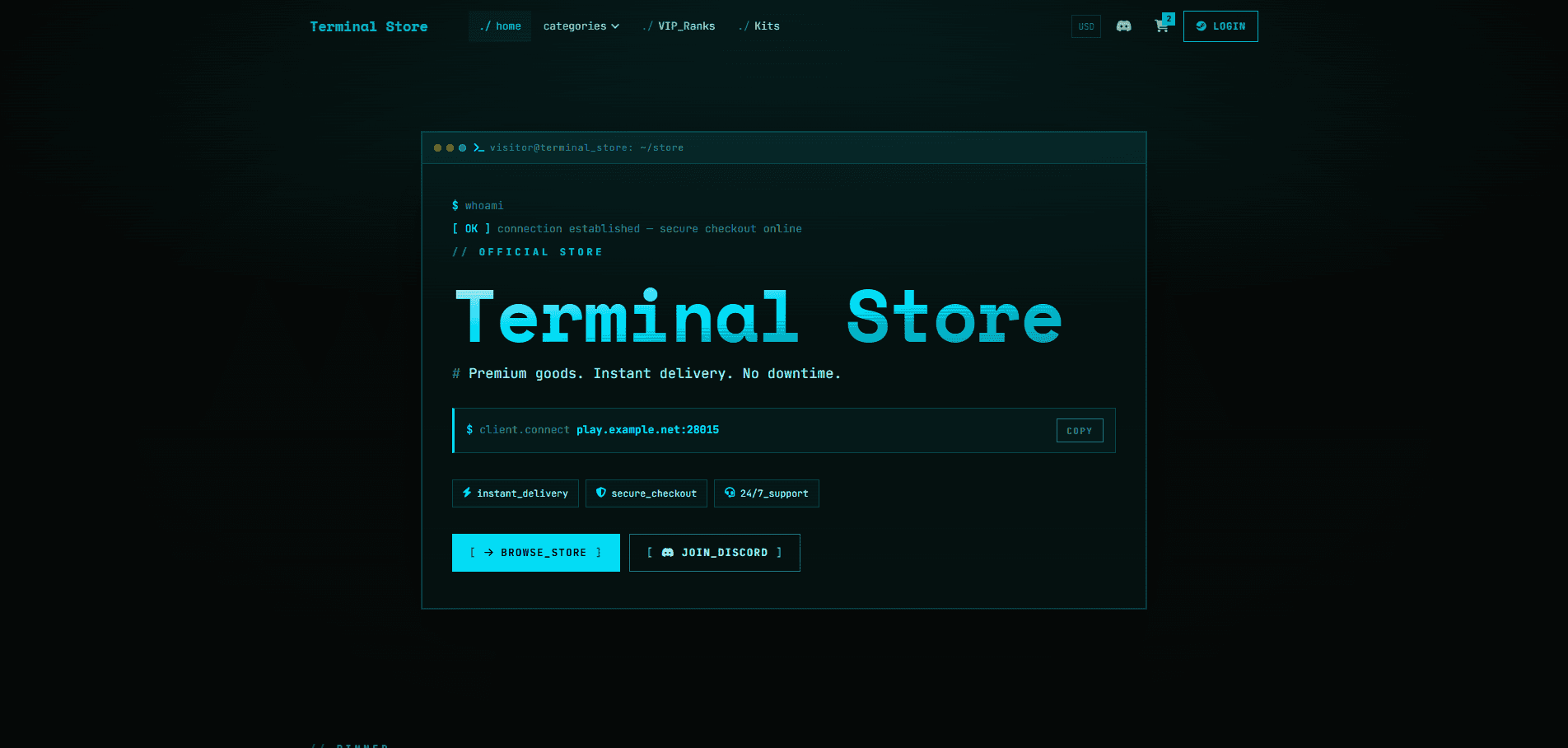Click the cart item count badge
The height and width of the screenshot is (748, 1568).
[x=1169, y=18]
